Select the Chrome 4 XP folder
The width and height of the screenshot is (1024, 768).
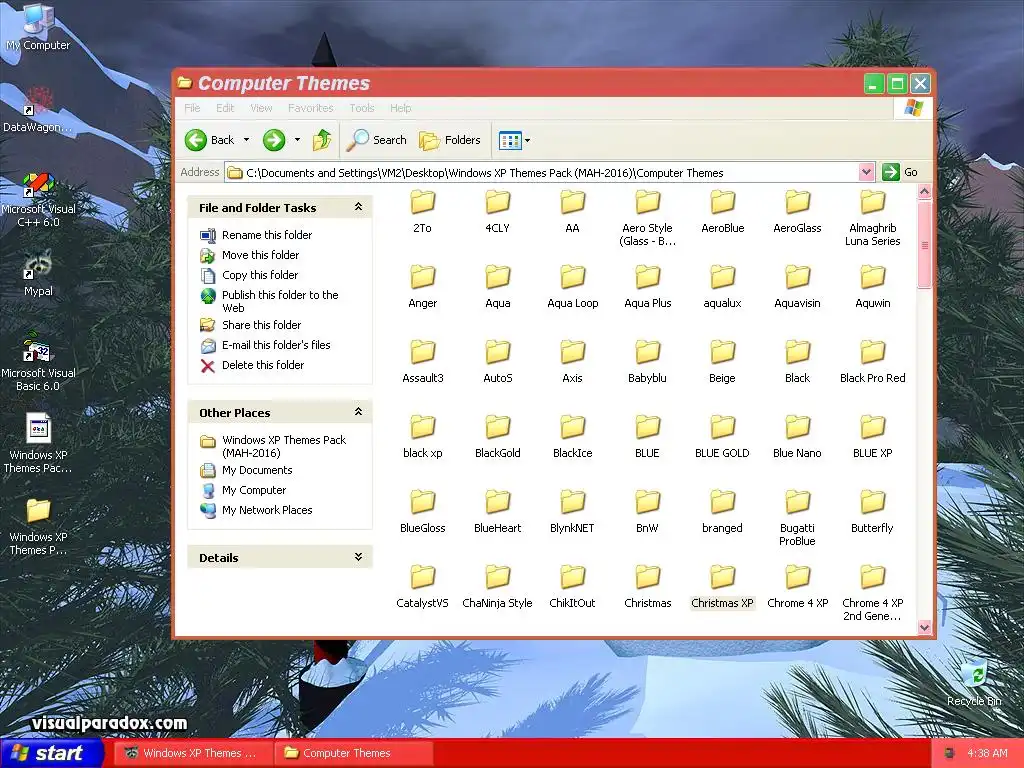coord(797,586)
